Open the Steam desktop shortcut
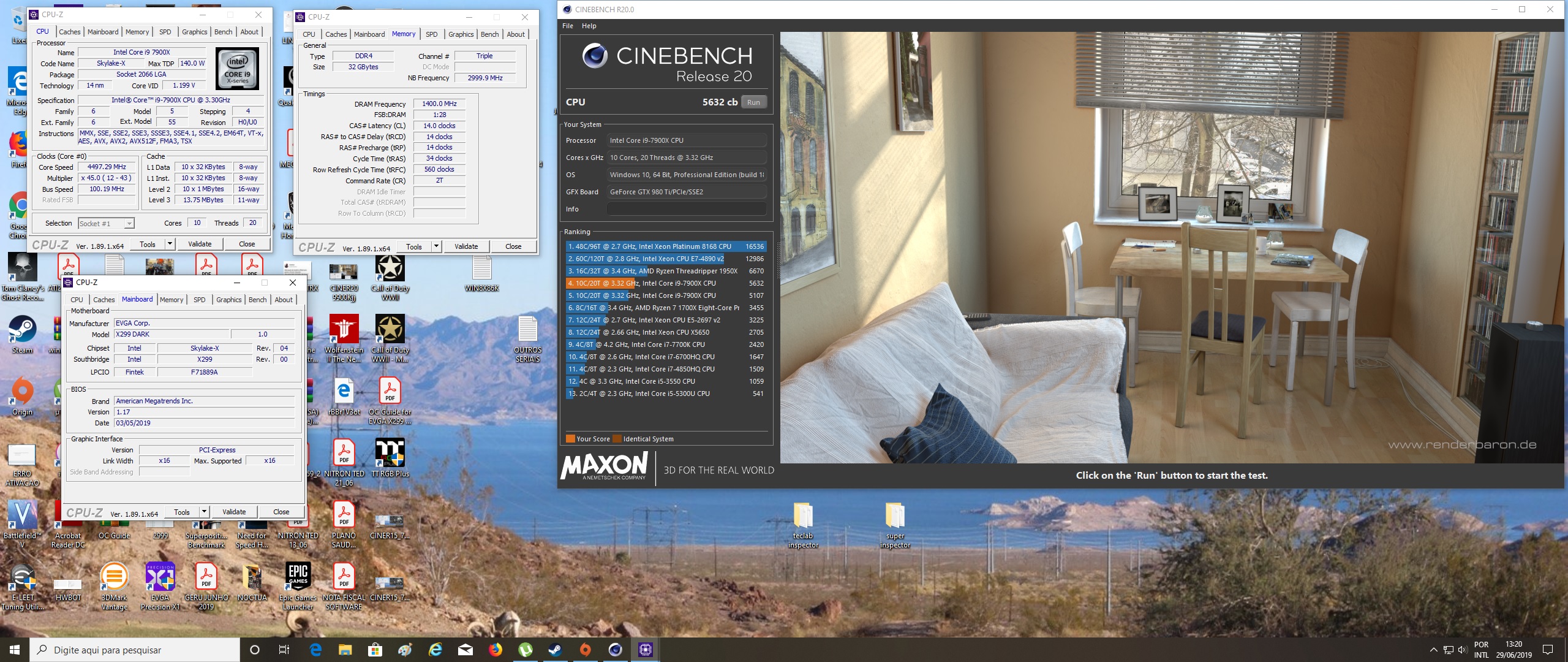This screenshot has height=662, width=1568. 22,334
